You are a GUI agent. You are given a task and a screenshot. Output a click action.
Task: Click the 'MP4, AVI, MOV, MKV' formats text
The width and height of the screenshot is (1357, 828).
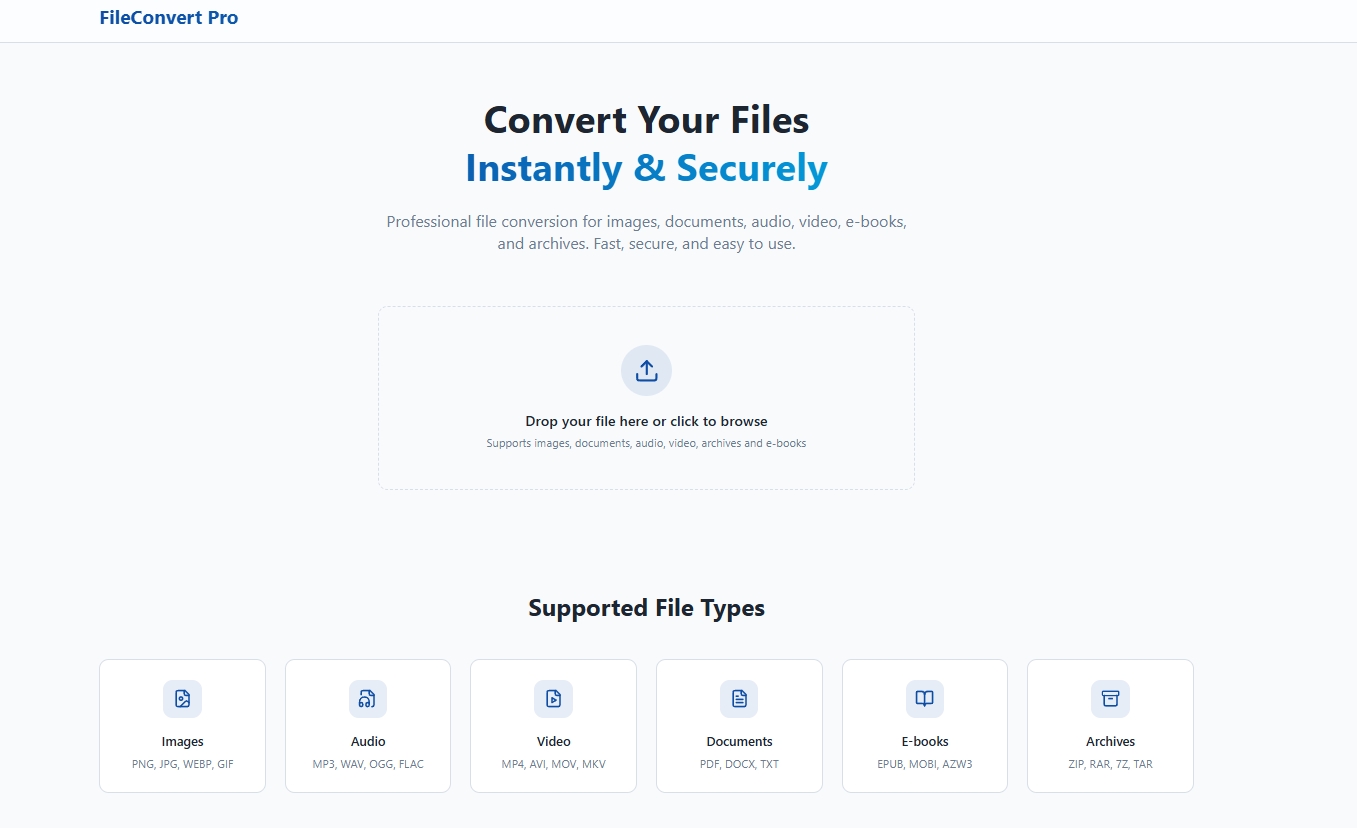553,764
